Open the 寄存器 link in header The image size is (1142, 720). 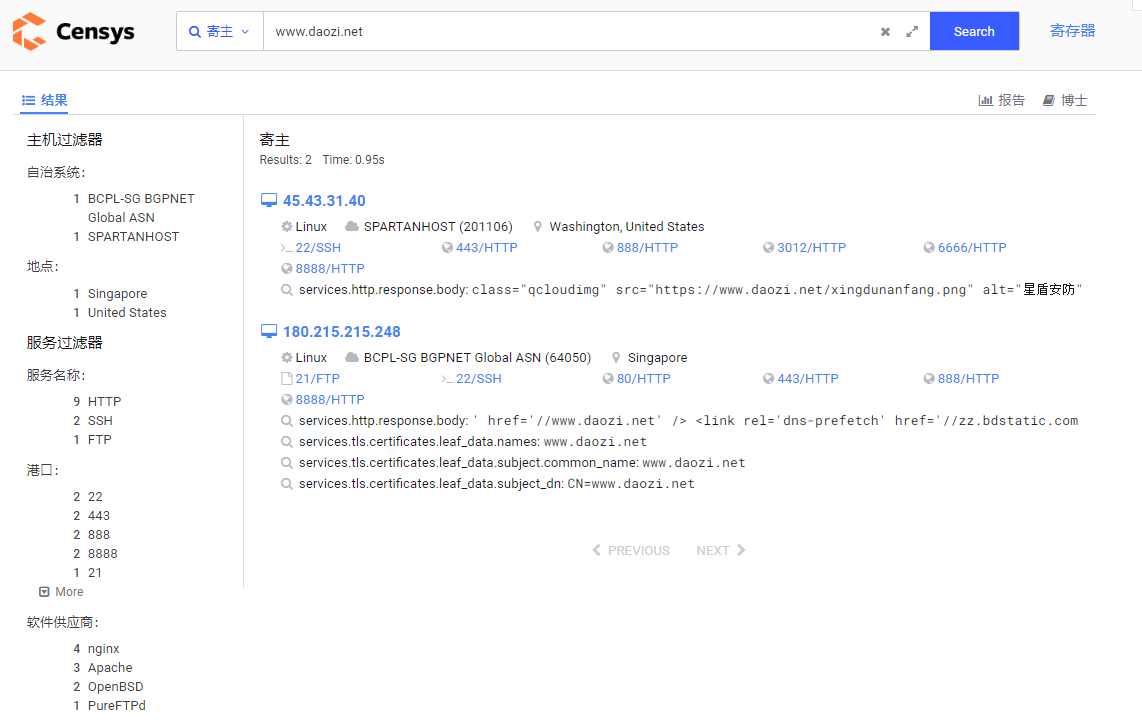[x=1072, y=31]
